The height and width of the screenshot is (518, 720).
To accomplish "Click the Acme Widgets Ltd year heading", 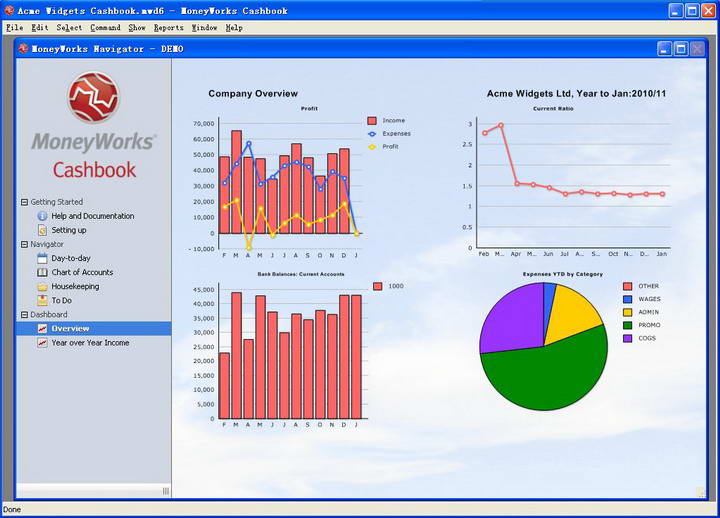I will 576,94.
